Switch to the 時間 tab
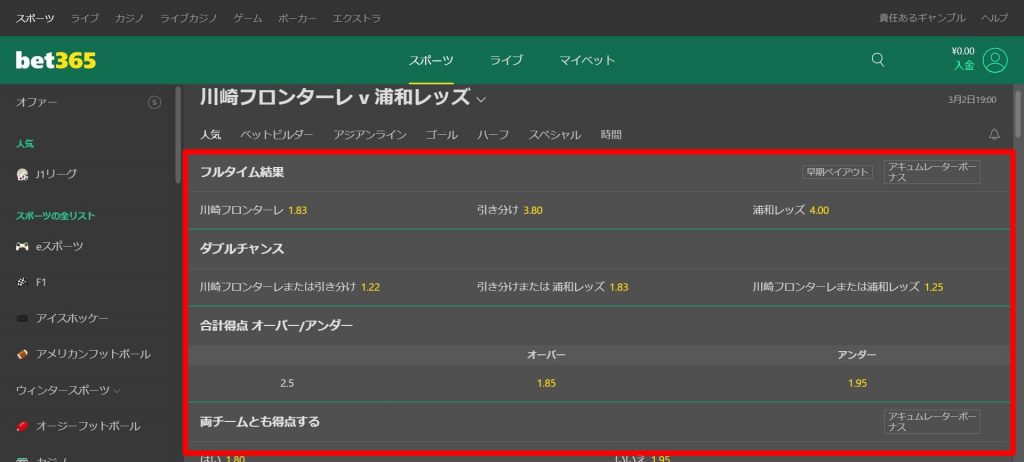The width and height of the screenshot is (1024, 462). click(x=611, y=135)
